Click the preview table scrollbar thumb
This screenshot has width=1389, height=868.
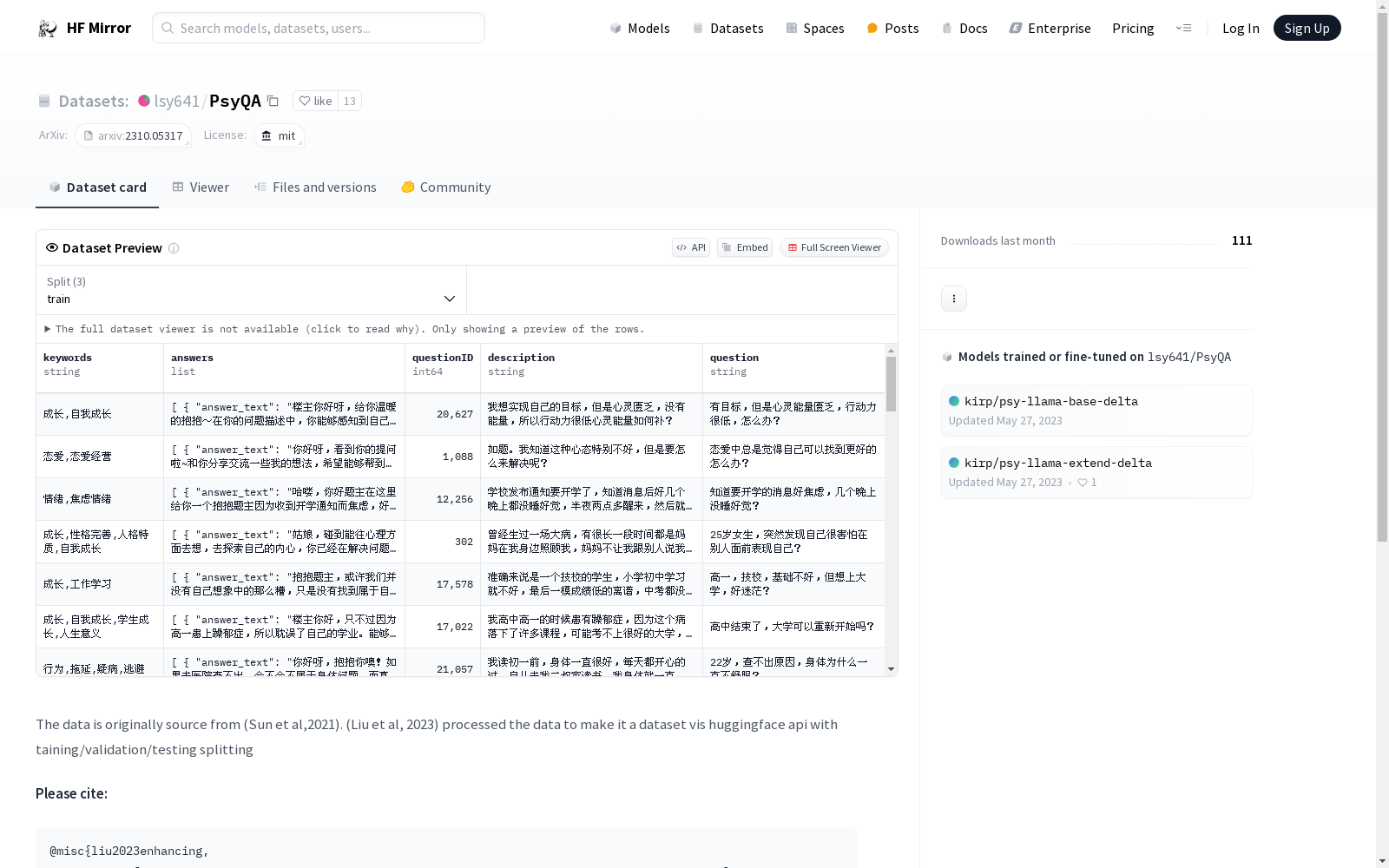[891, 384]
